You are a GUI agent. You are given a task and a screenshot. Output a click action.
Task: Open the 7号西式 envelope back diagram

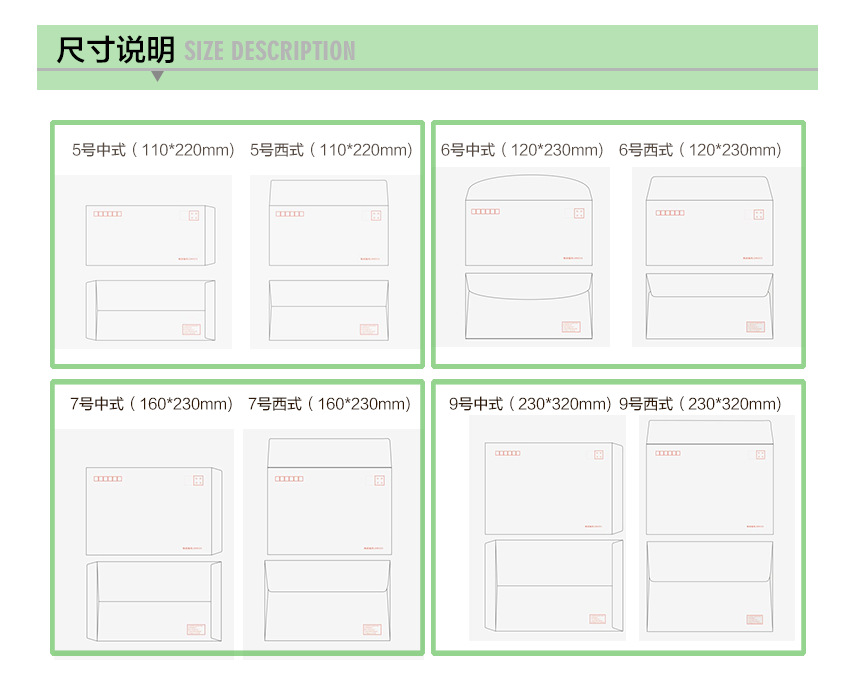click(x=327, y=600)
